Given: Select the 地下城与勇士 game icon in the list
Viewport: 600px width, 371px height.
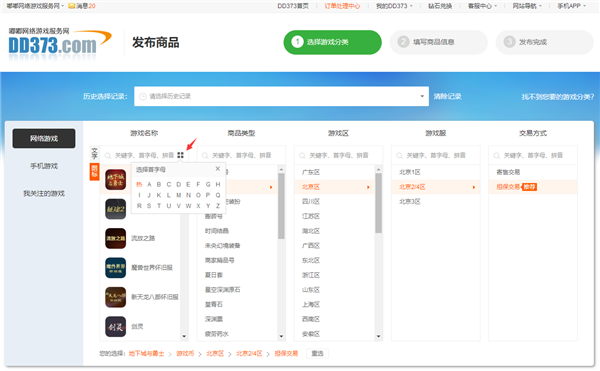Looking at the screenshot, I should click(x=116, y=180).
